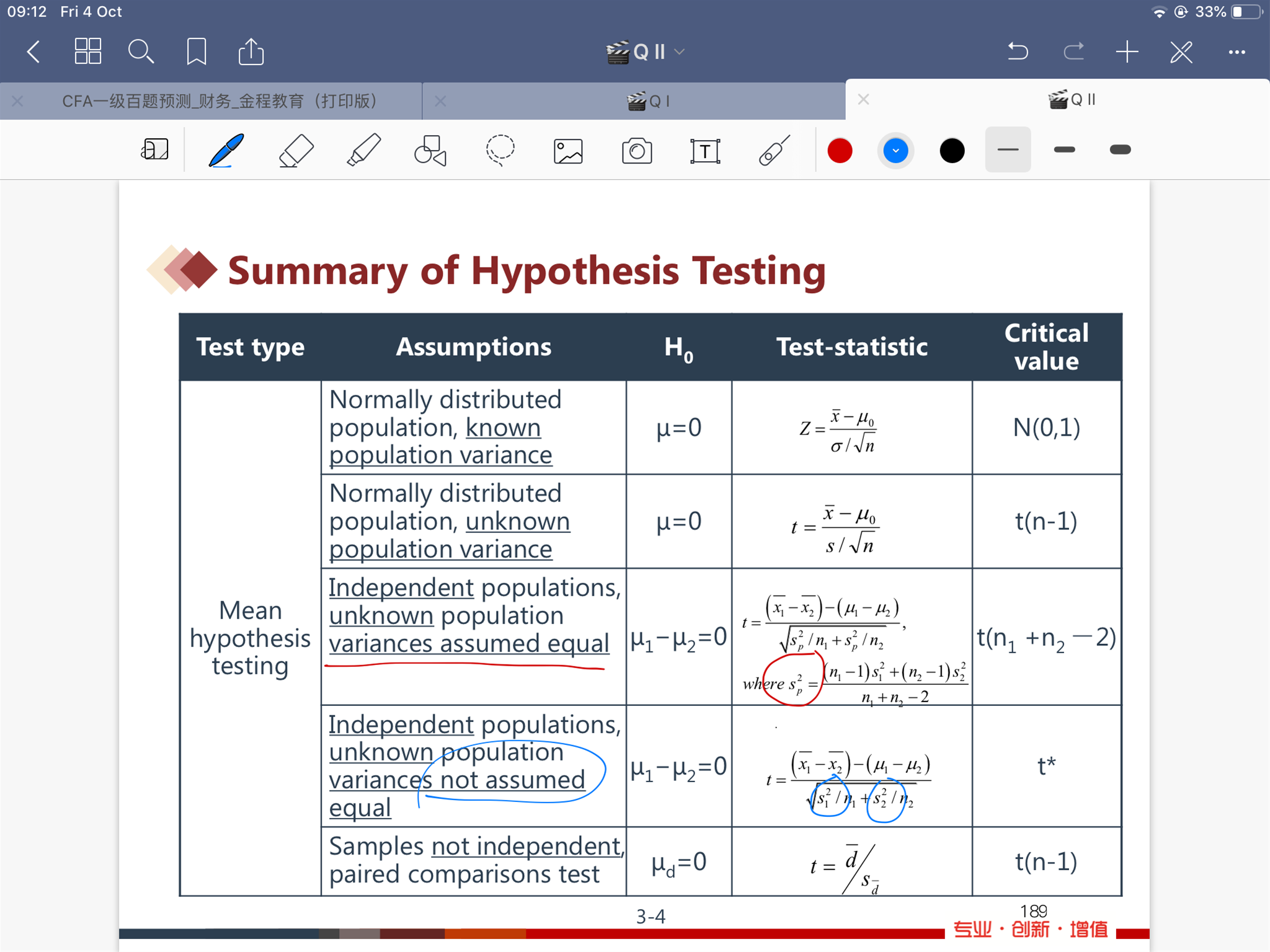Select the Pen tool
Viewport: 1270px width, 952px height.
pyautogui.click(x=226, y=151)
